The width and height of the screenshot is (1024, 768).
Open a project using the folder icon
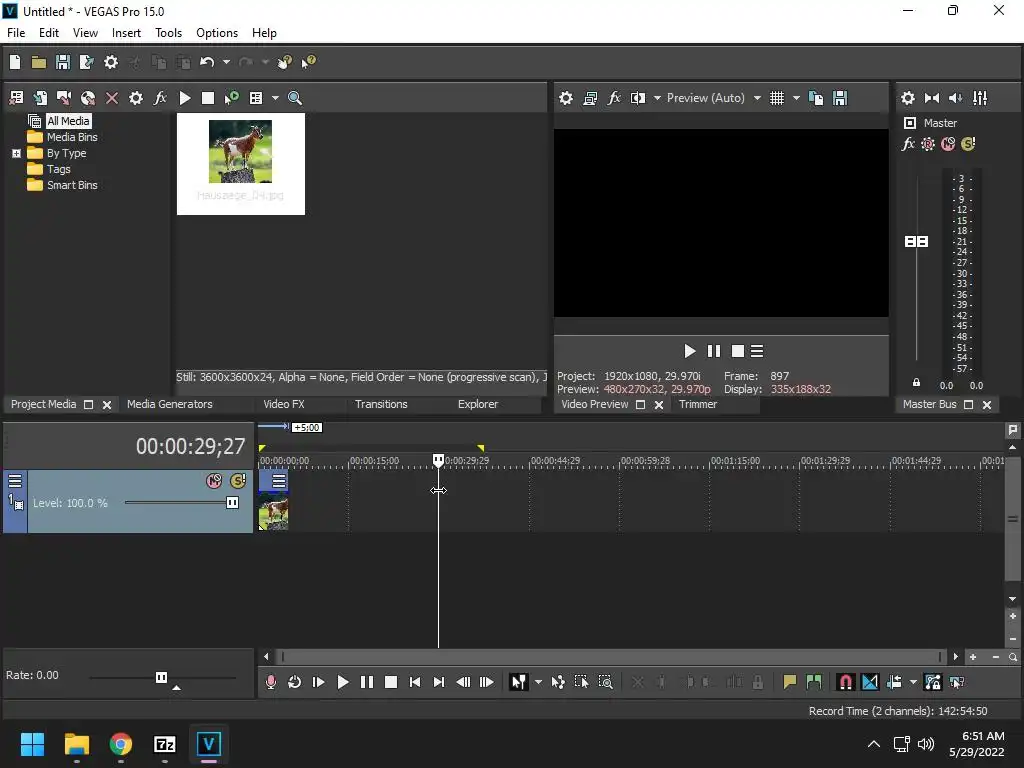click(39, 62)
